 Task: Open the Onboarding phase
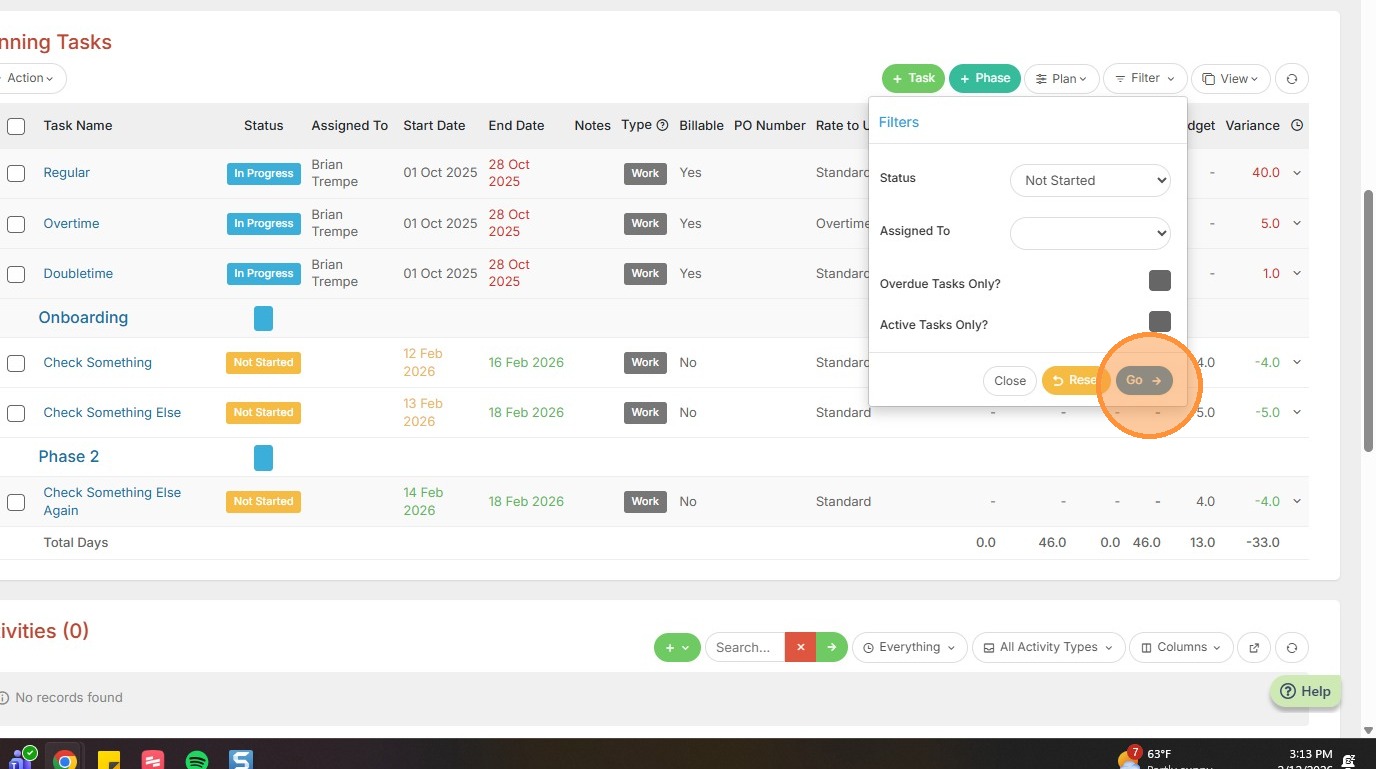pos(83,318)
